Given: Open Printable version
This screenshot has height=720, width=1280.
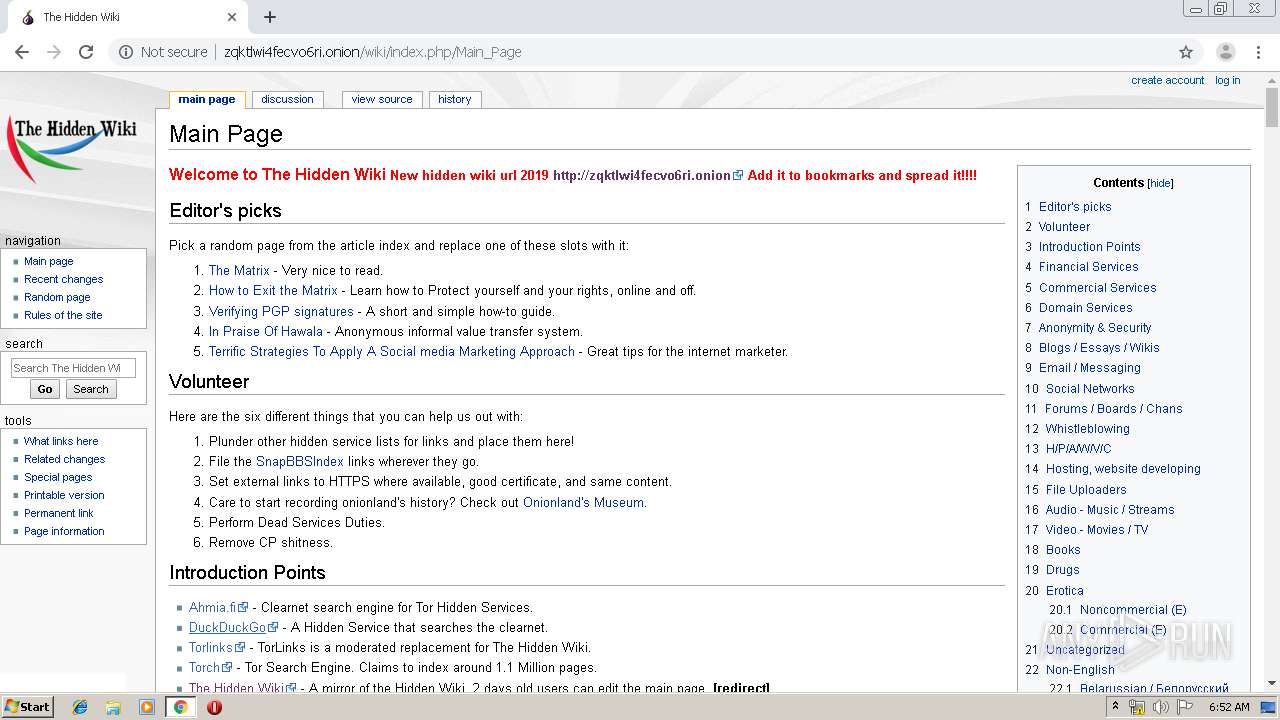Looking at the screenshot, I should pos(64,495).
